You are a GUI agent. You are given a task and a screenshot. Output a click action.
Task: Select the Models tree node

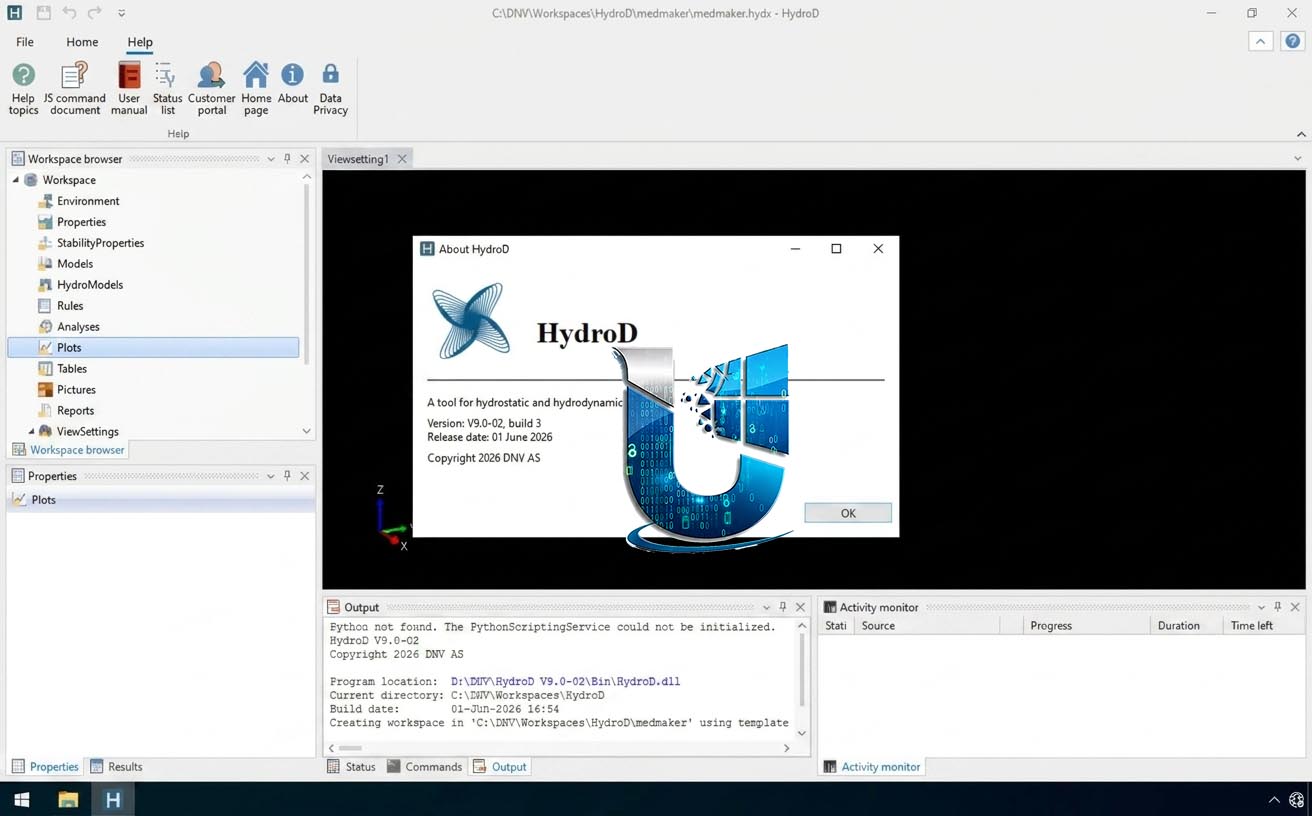(x=75, y=264)
